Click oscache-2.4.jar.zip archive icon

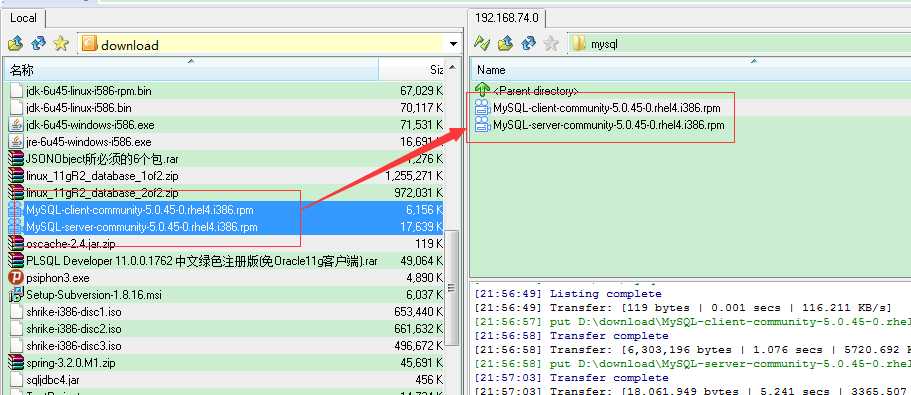point(16,243)
